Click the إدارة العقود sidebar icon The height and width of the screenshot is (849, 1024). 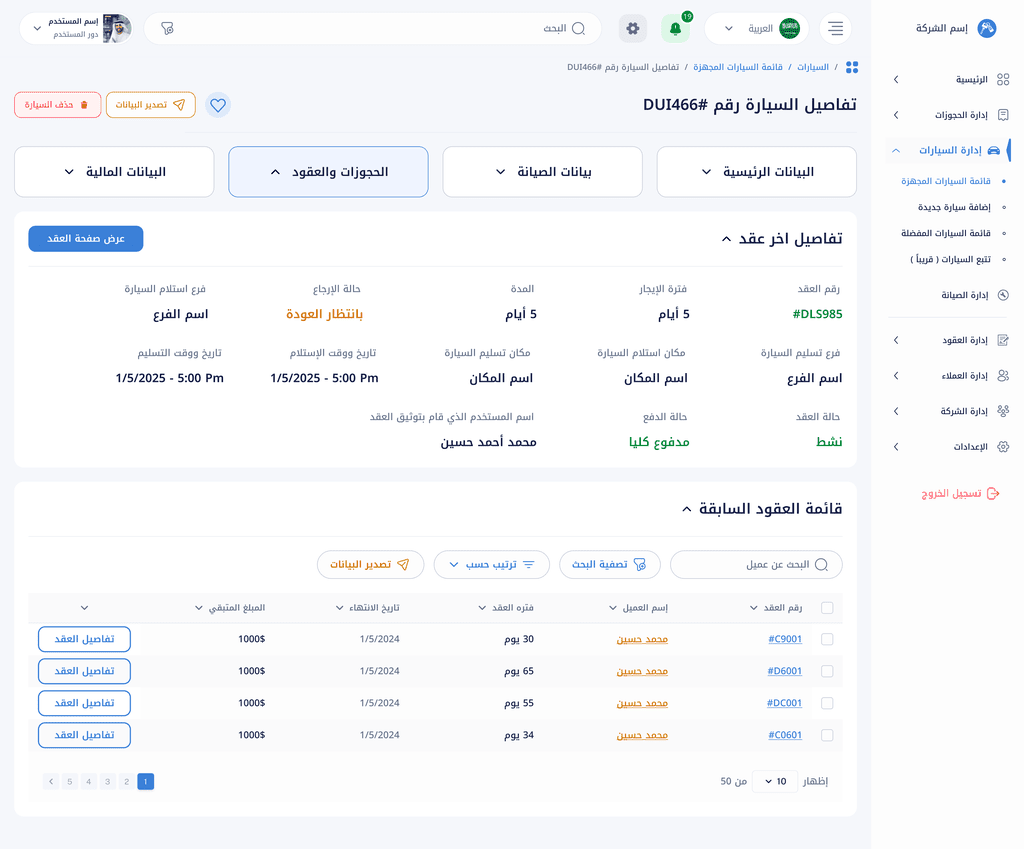(1003, 340)
